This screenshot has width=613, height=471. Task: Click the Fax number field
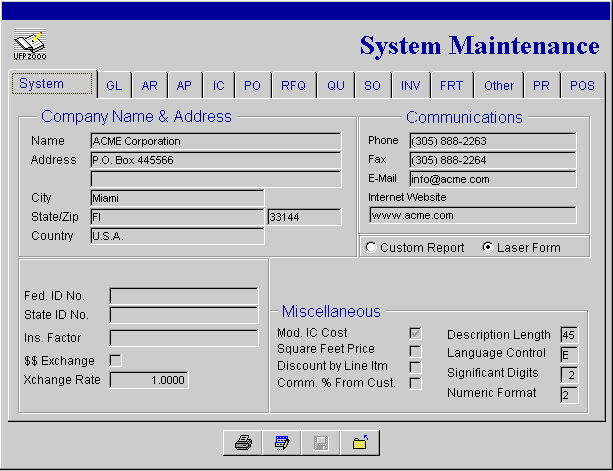493,160
